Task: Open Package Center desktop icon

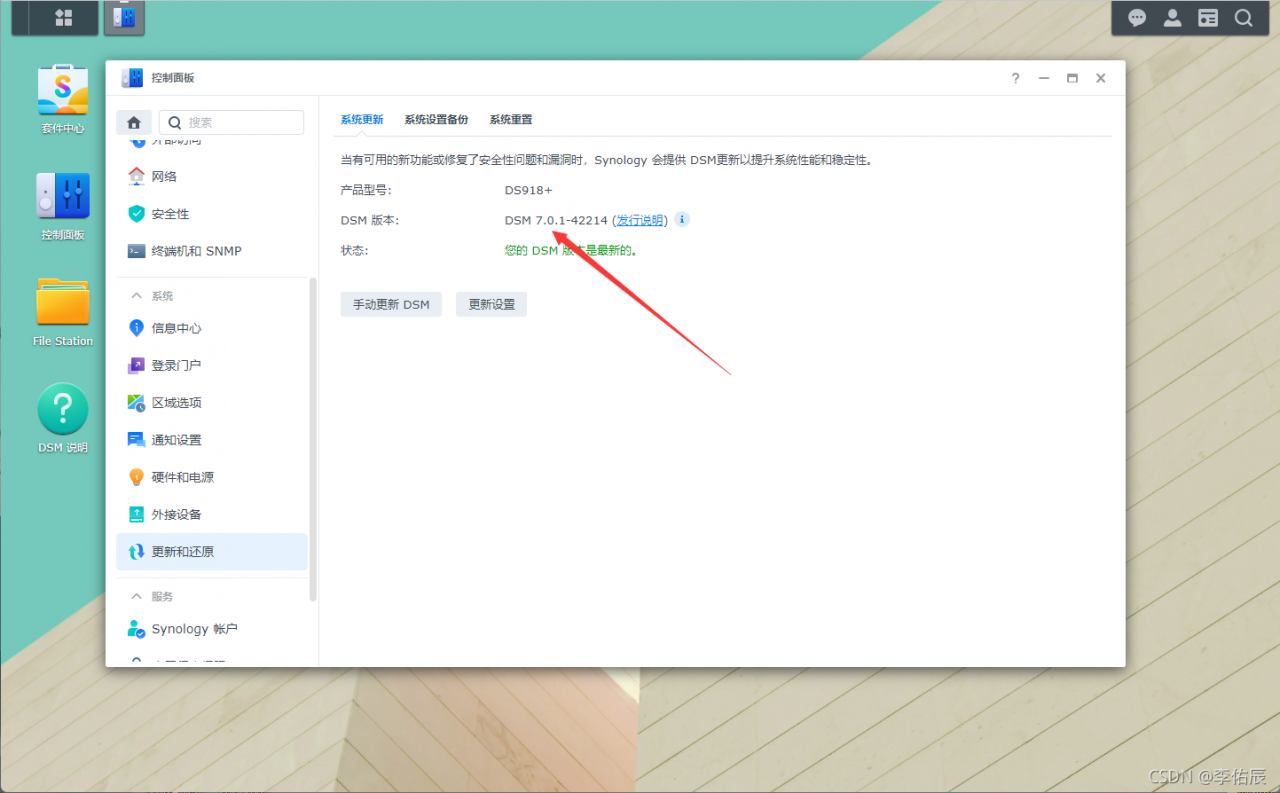Action: pyautogui.click(x=62, y=98)
